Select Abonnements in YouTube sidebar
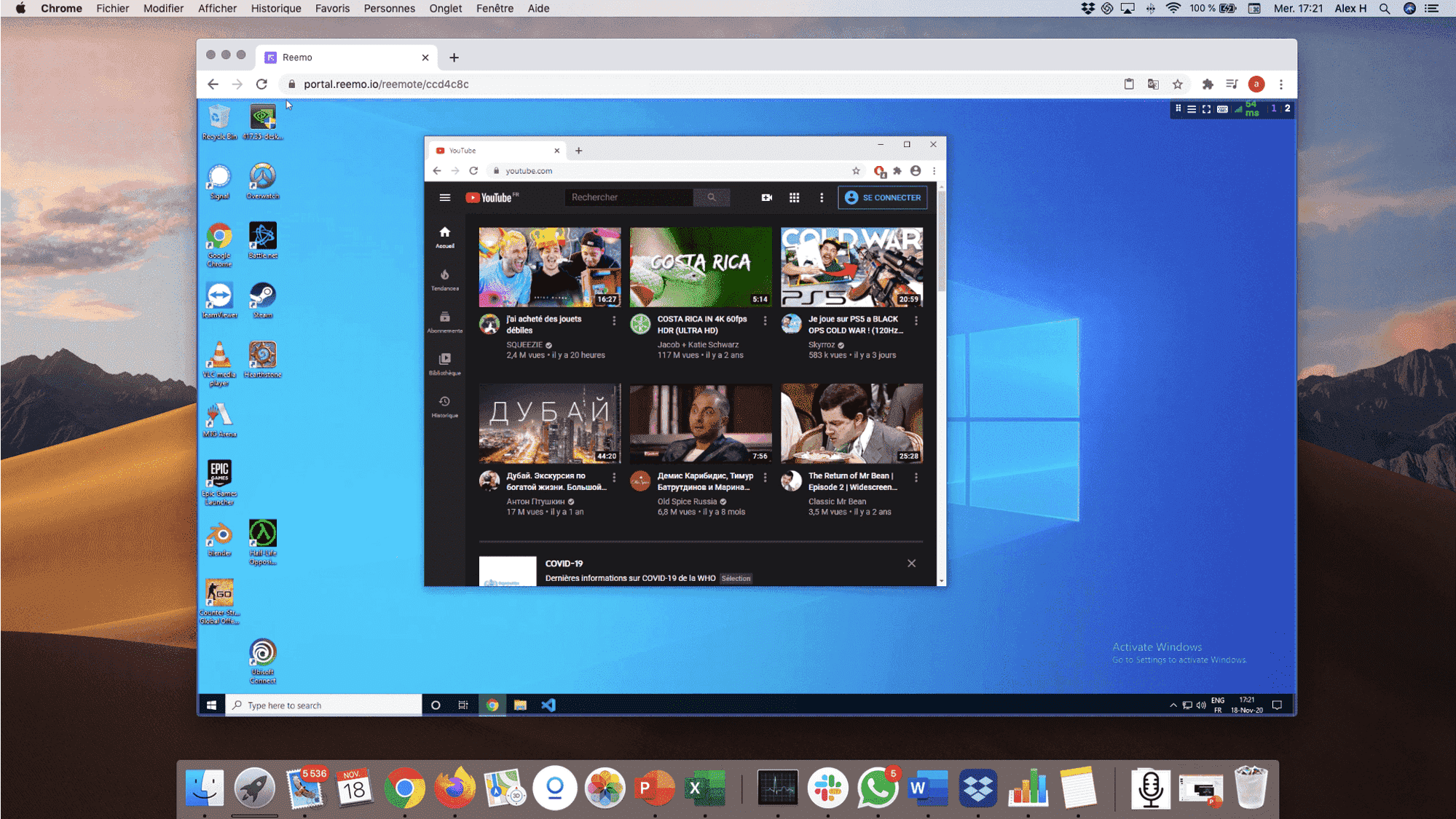 tap(445, 322)
